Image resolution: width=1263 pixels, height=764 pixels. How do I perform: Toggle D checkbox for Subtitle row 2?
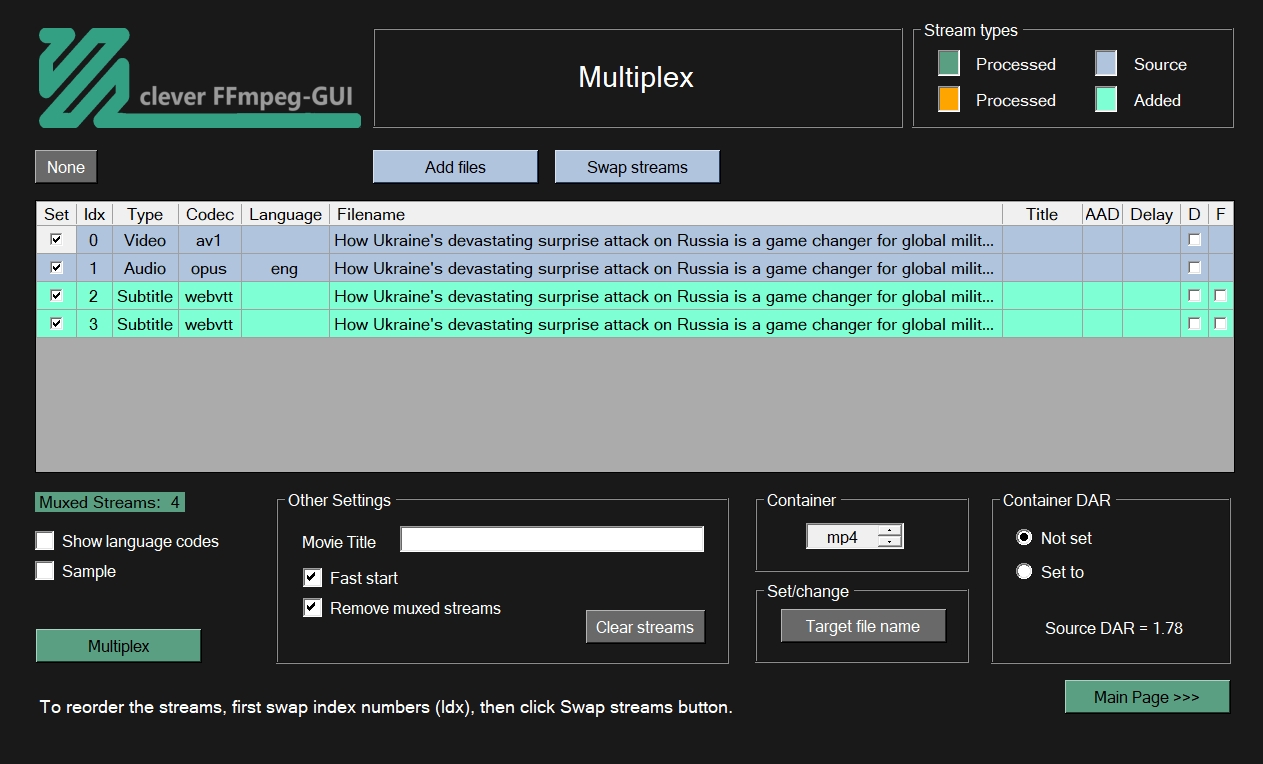[x=1194, y=296]
